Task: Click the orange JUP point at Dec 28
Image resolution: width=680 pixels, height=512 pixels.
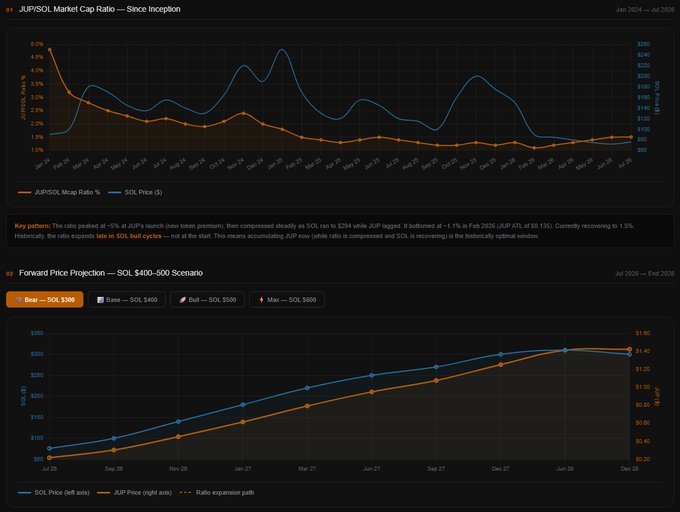Action: (x=630, y=349)
